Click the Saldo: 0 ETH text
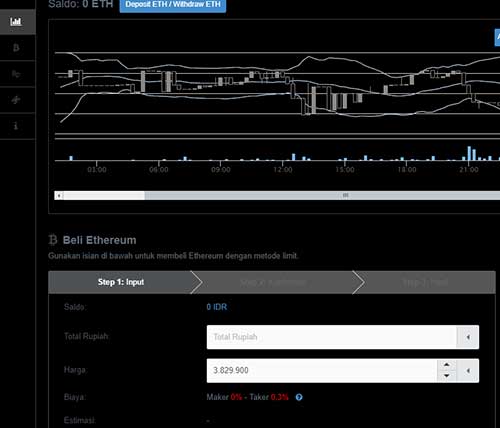Viewport: 500px width, 428px height. pyautogui.click(x=81, y=4)
